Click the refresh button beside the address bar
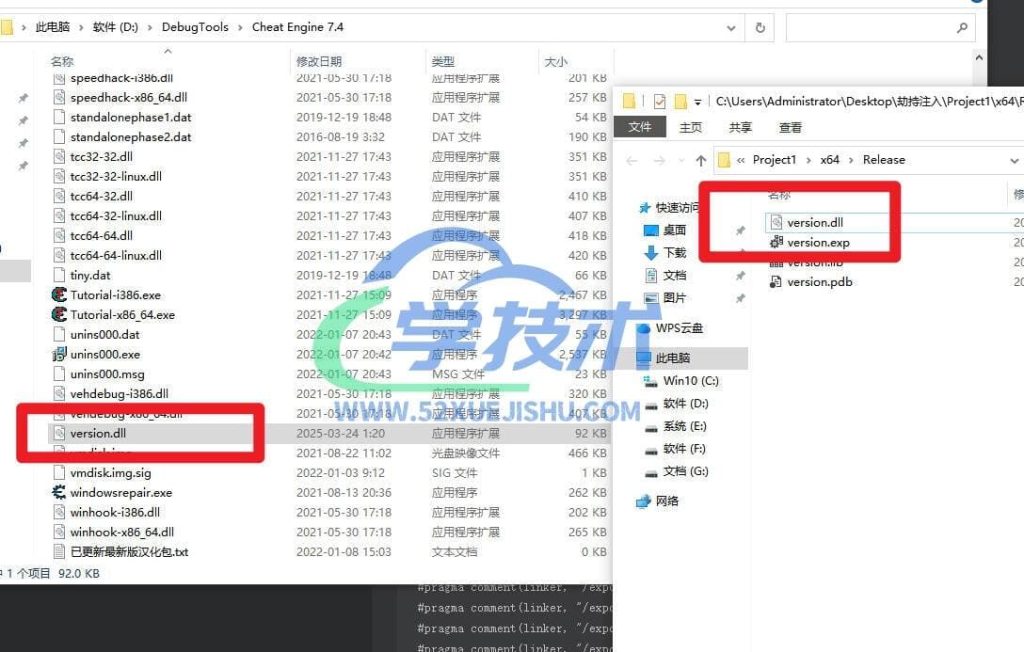 click(760, 28)
